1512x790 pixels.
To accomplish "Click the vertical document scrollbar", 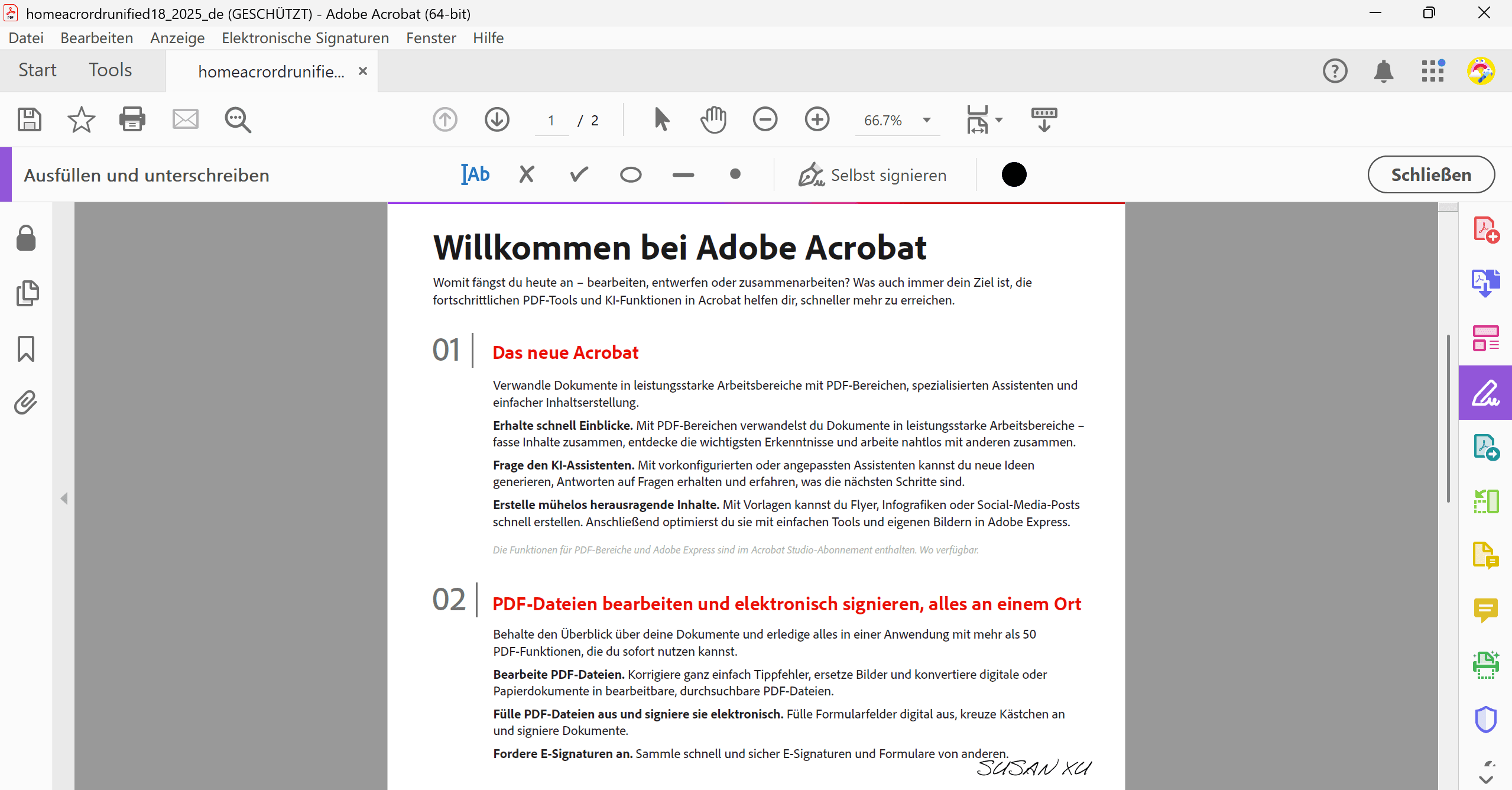I will pyautogui.click(x=1448, y=419).
